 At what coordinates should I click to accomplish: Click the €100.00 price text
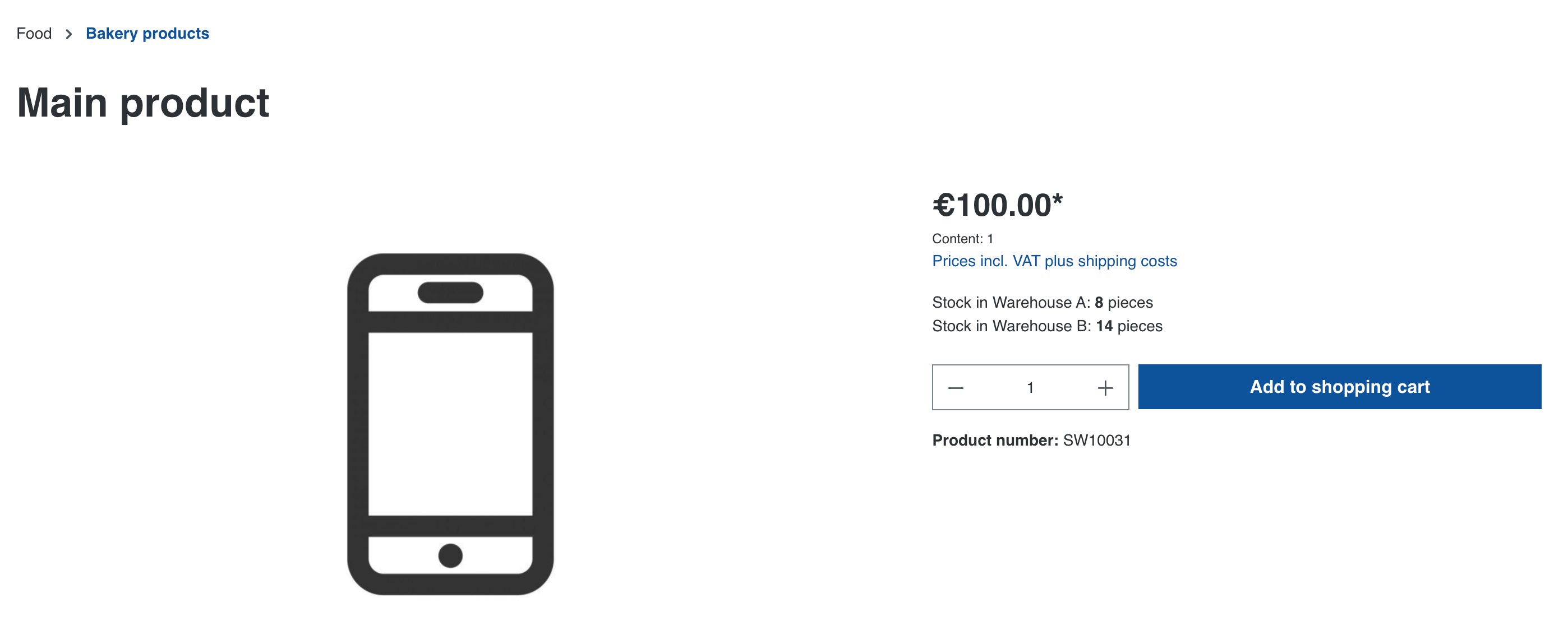tap(997, 205)
